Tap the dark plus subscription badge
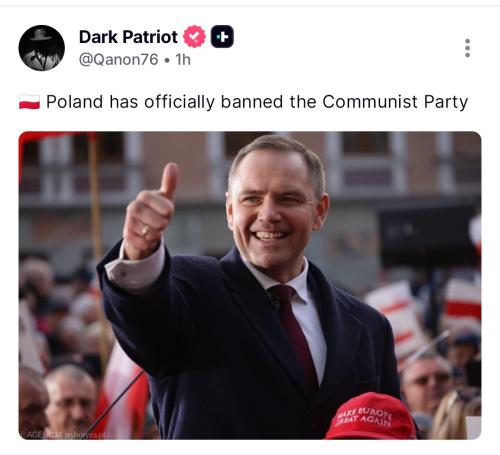This screenshot has width=500, height=455. [x=222, y=36]
